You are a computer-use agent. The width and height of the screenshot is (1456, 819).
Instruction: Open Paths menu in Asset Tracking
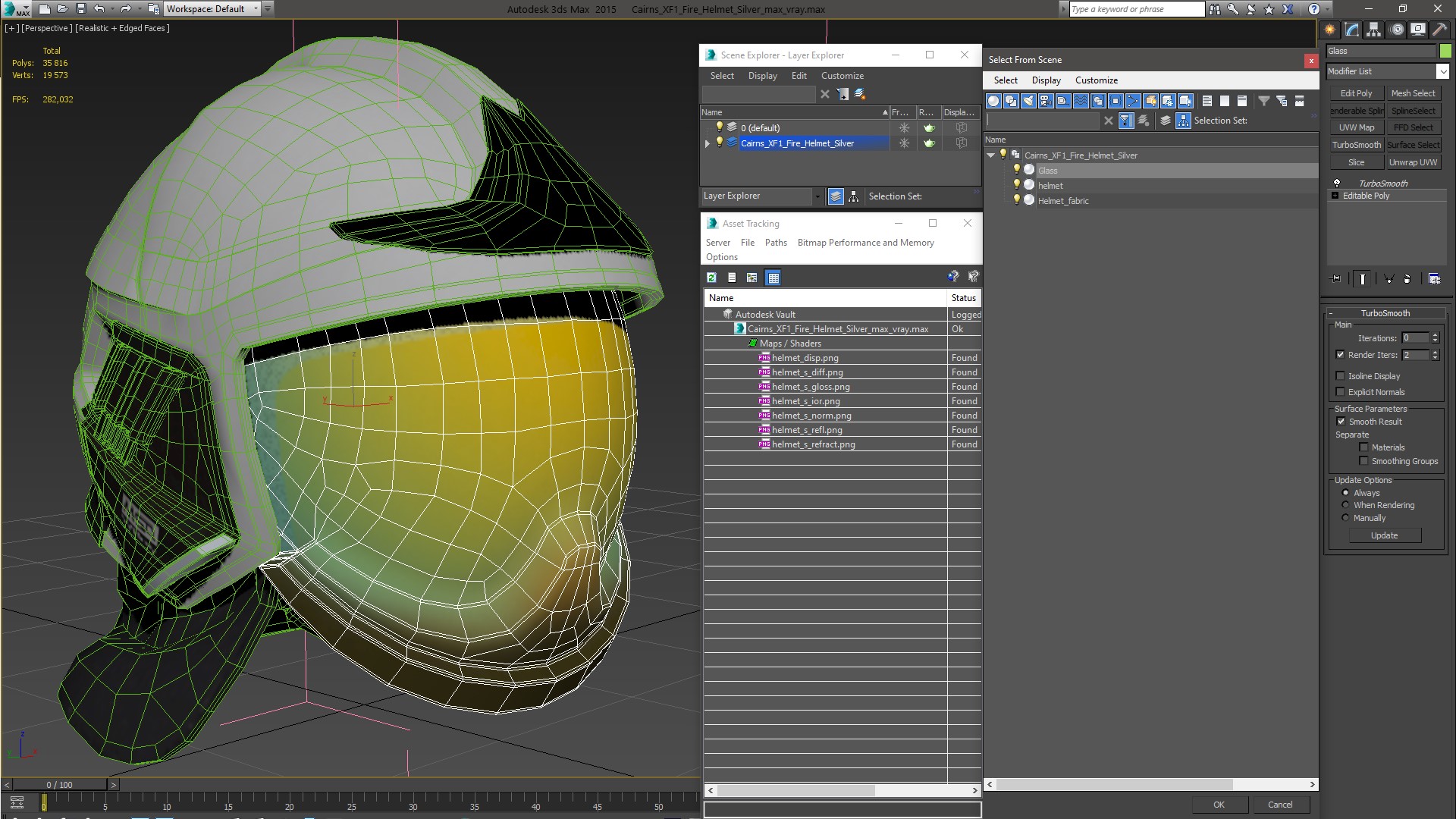pyautogui.click(x=776, y=243)
